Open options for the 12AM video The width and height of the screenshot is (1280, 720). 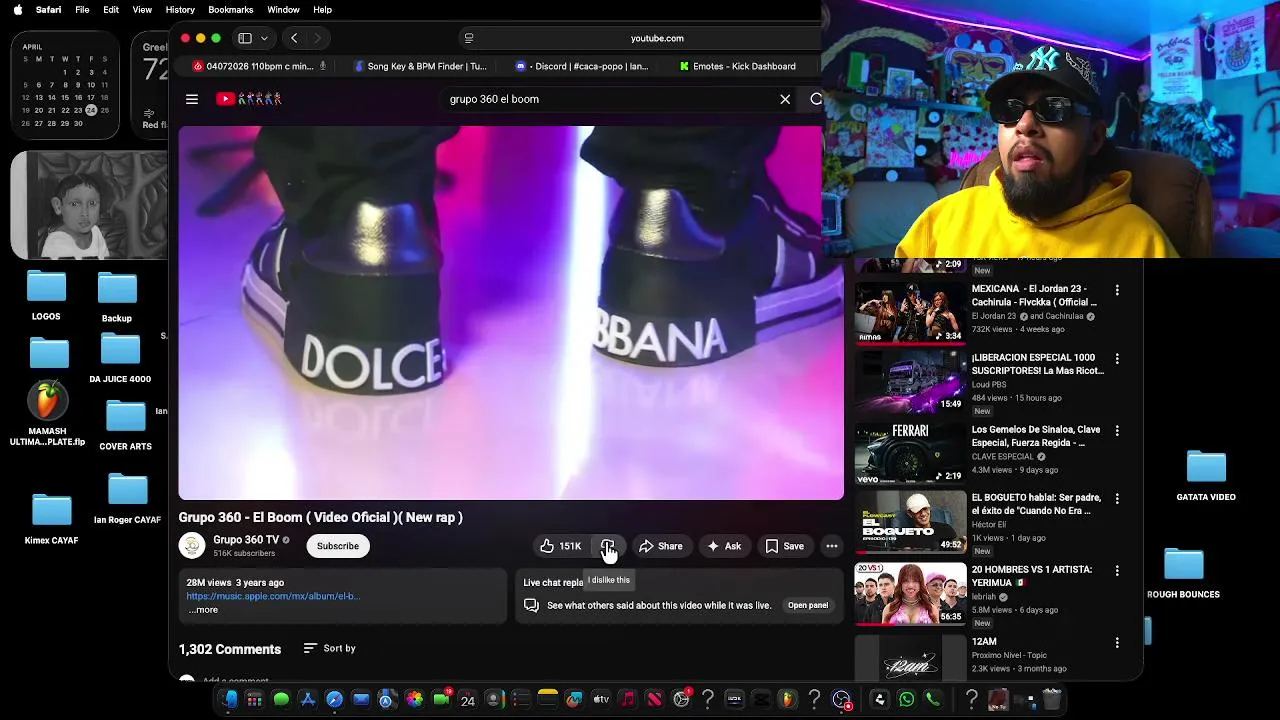[x=1117, y=642]
